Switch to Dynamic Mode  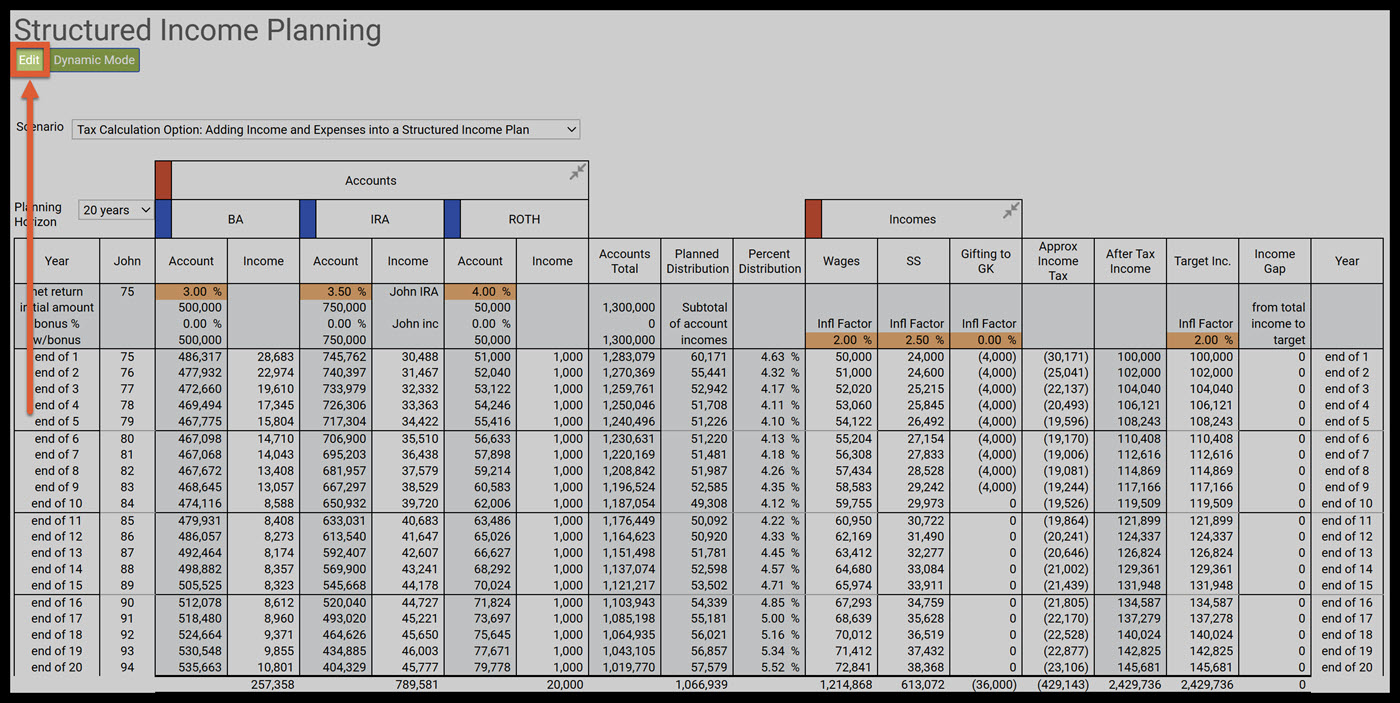click(x=94, y=60)
